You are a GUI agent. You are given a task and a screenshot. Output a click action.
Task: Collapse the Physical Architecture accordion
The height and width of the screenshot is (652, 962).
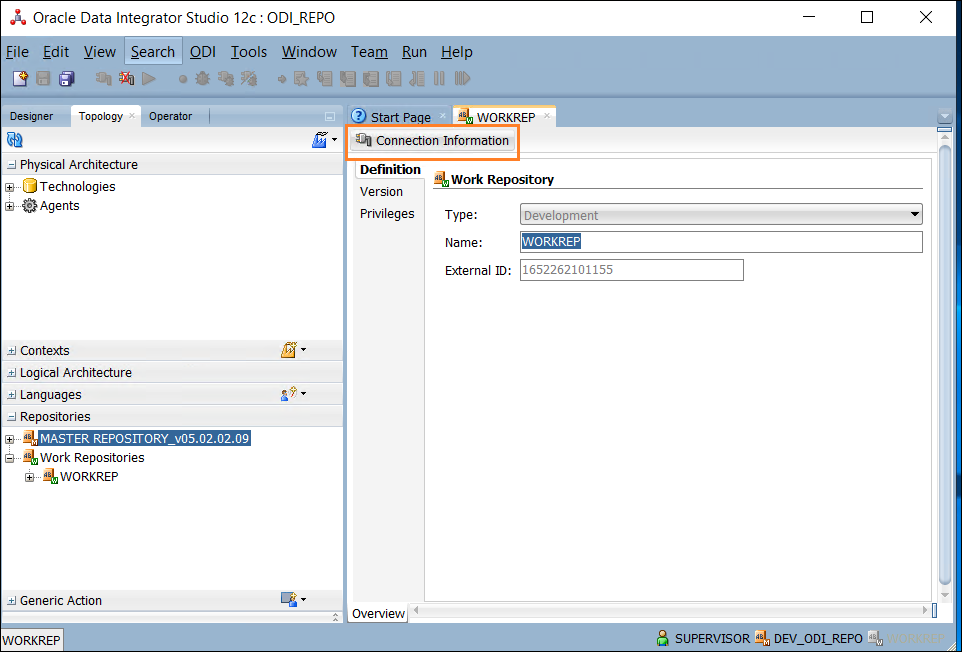(x=11, y=164)
